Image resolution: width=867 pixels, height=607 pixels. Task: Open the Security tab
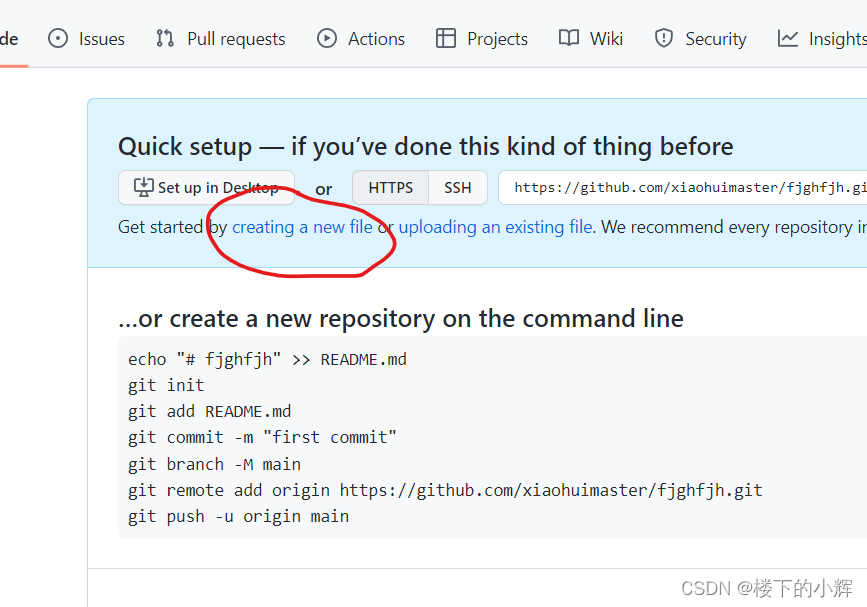coord(701,39)
